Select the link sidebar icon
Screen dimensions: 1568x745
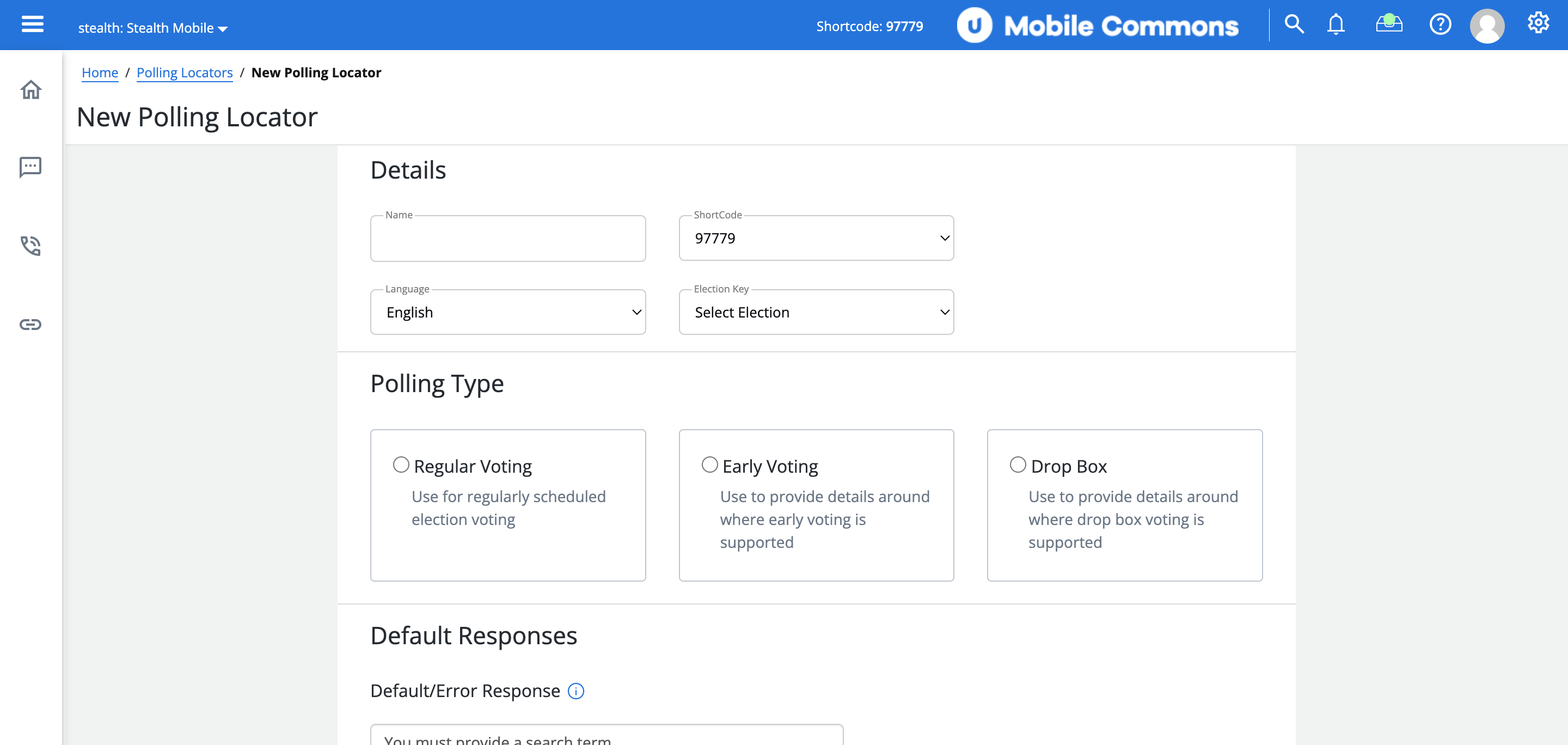pyautogui.click(x=30, y=324)
